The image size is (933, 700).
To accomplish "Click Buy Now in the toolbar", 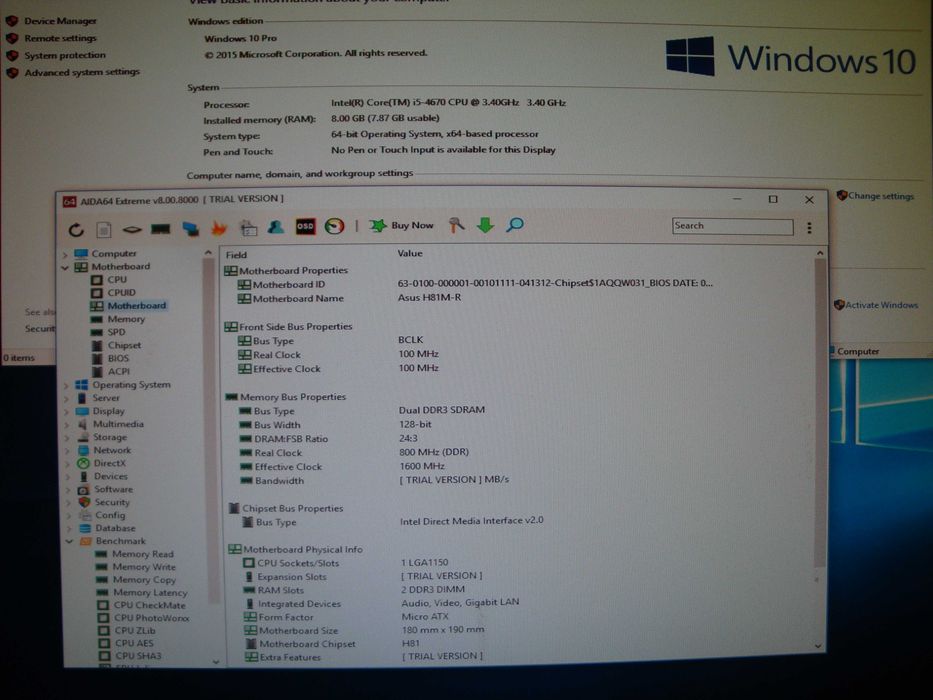I will pyautogui.click(x=402, y=226).
